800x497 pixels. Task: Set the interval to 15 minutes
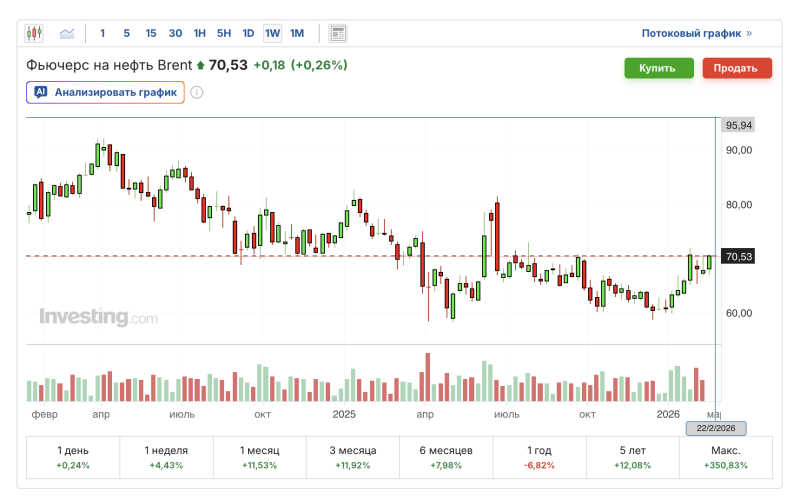pyautogui.click(x=151, y=33)
